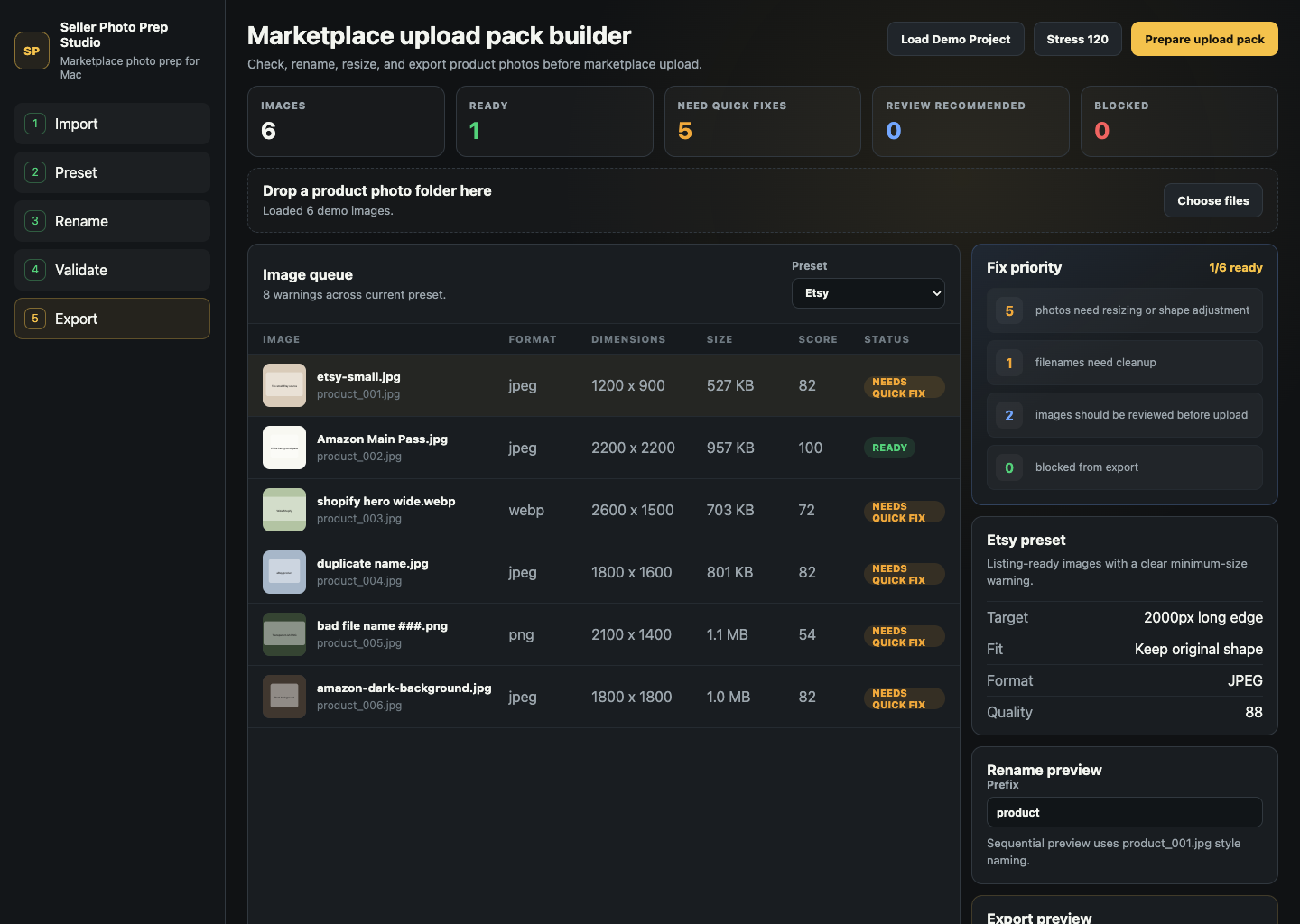Click the Rename preview prefix field

(1124, 812)
